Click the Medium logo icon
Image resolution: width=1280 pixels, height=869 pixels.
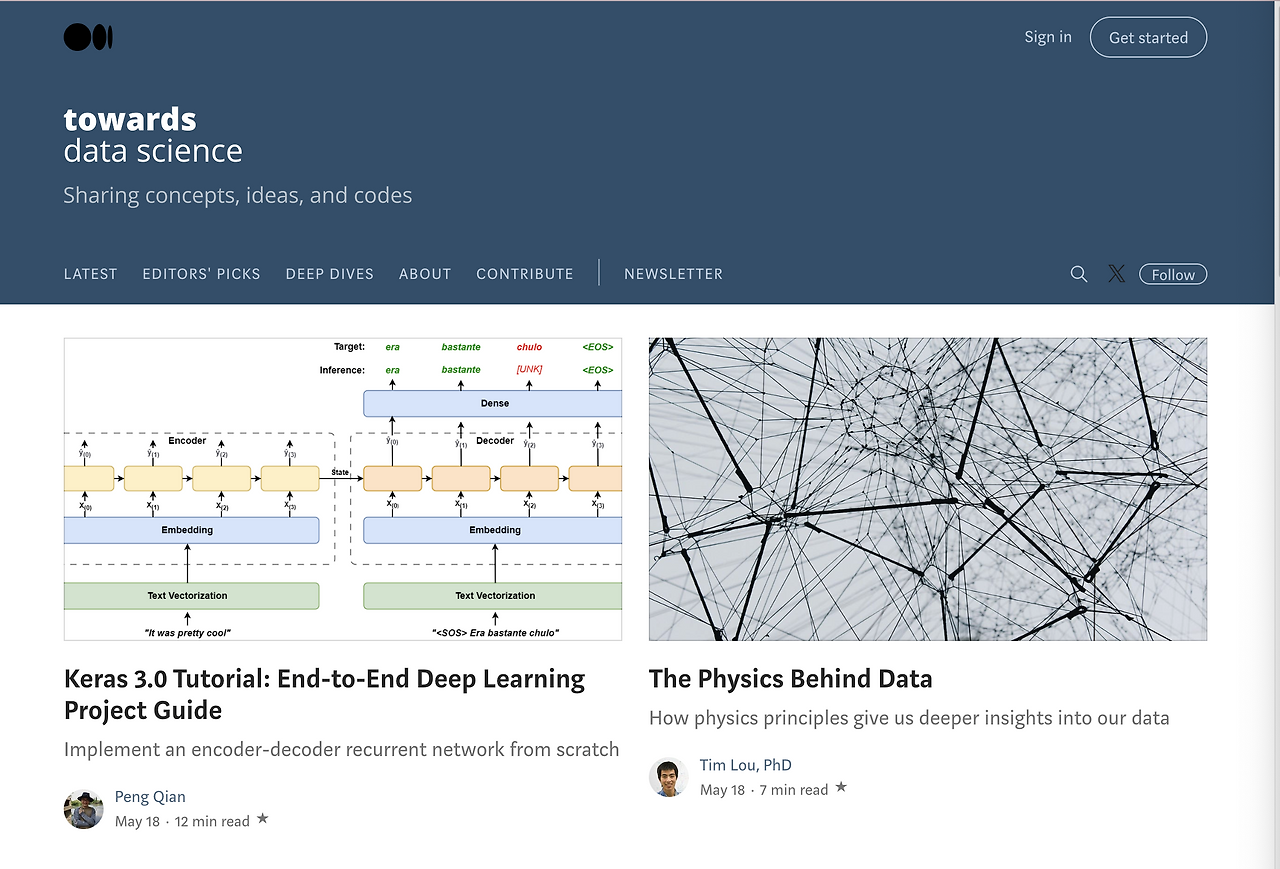[x=88, y=38]
